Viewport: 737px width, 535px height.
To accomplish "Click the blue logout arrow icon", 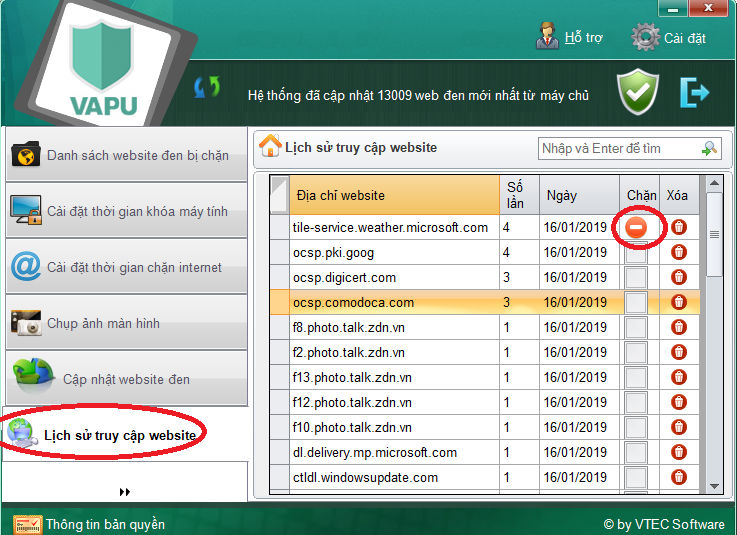I will click(x=694, y=93).
